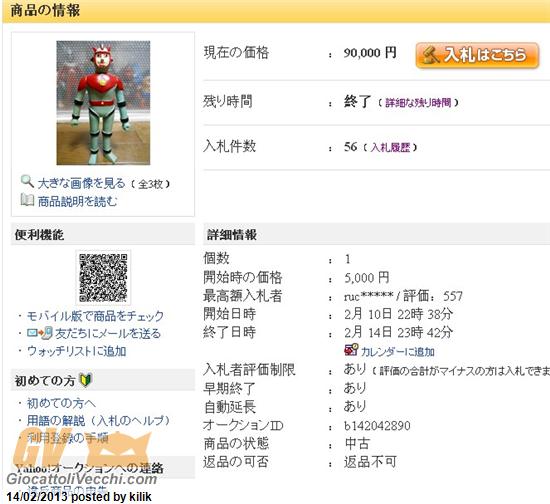View the 入札履歴 bid history link
Viewport: 550px width, 504px height.
click(x=390, y=147)
